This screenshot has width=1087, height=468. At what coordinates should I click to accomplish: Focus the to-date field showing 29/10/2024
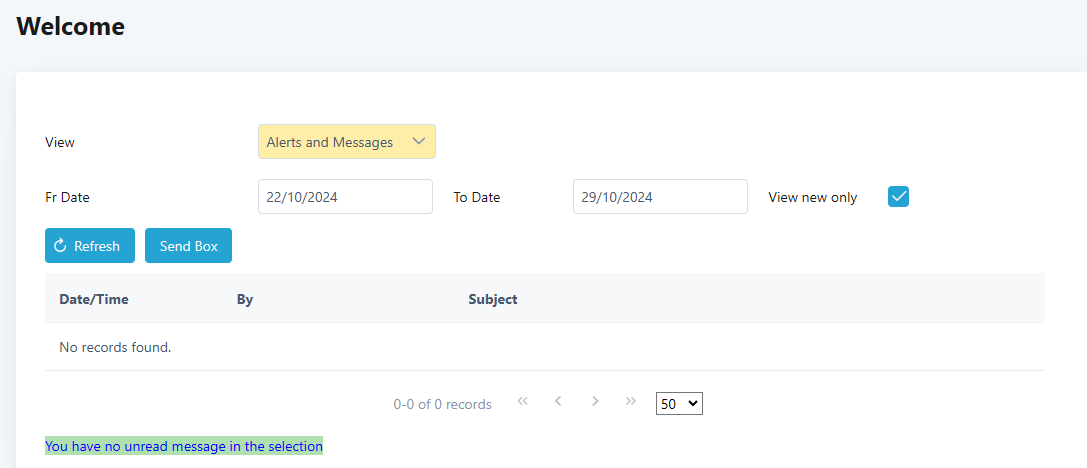click(660, 197)
